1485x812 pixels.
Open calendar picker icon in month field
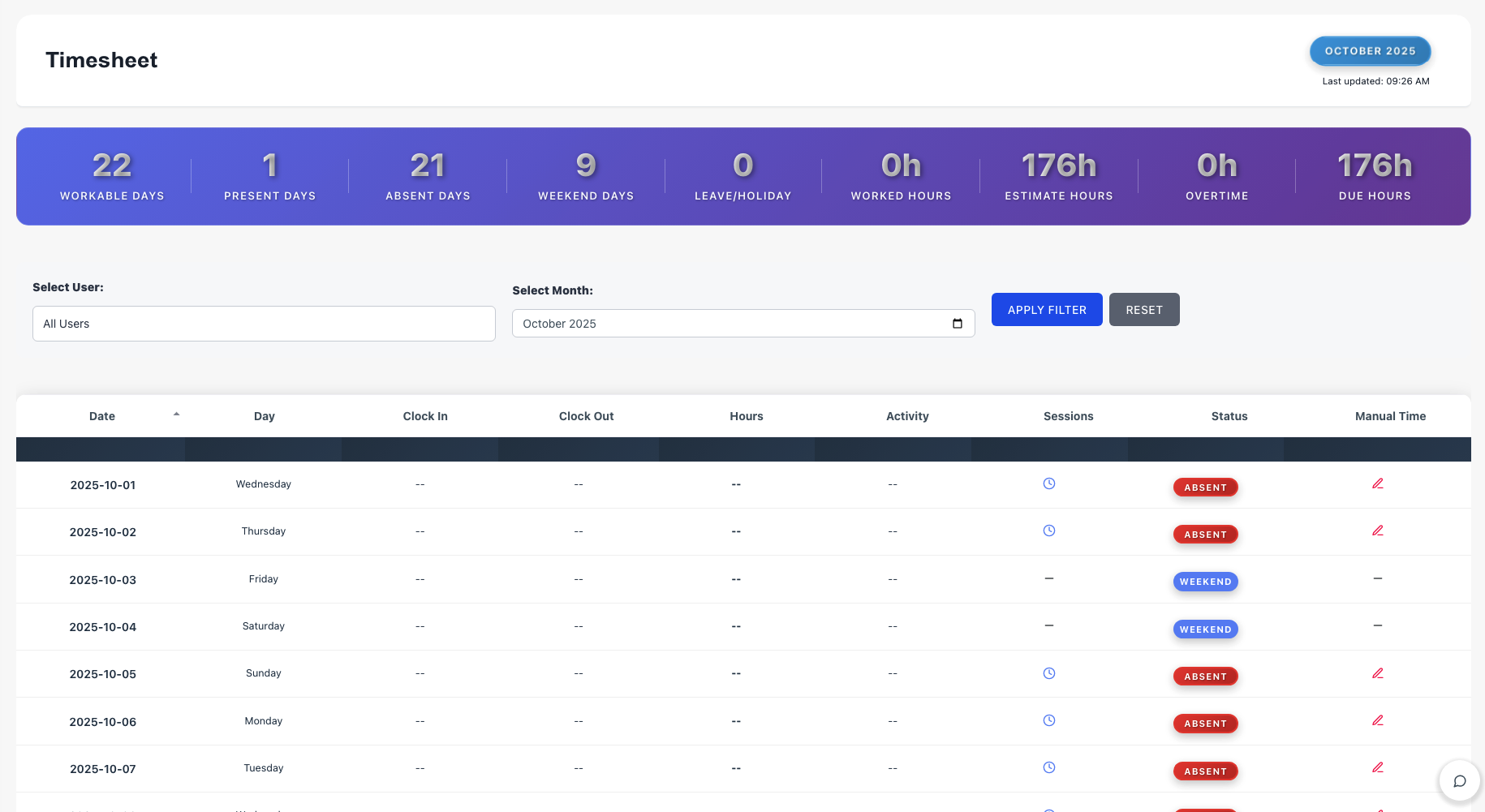958,324
